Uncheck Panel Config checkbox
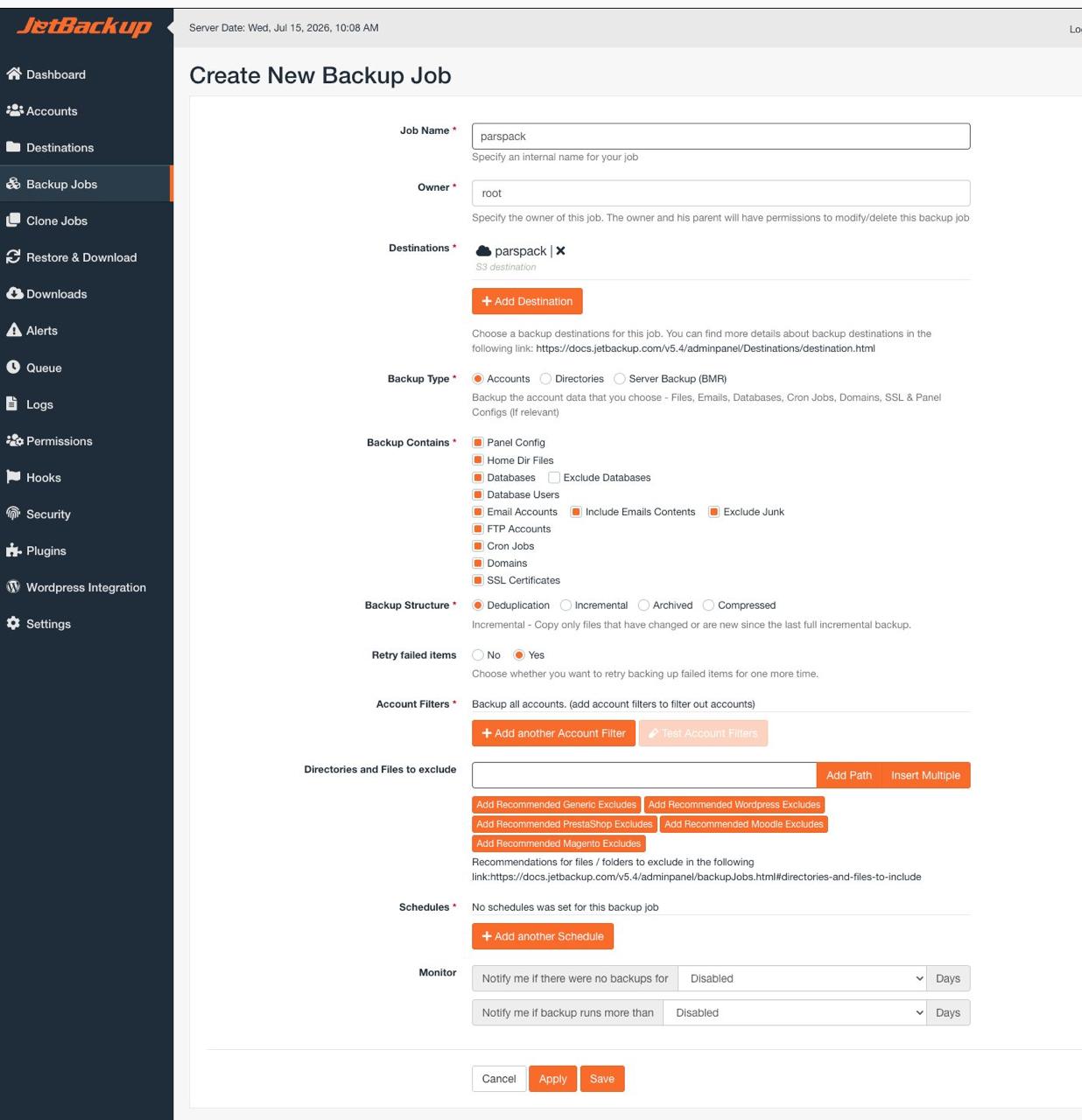 478,443
